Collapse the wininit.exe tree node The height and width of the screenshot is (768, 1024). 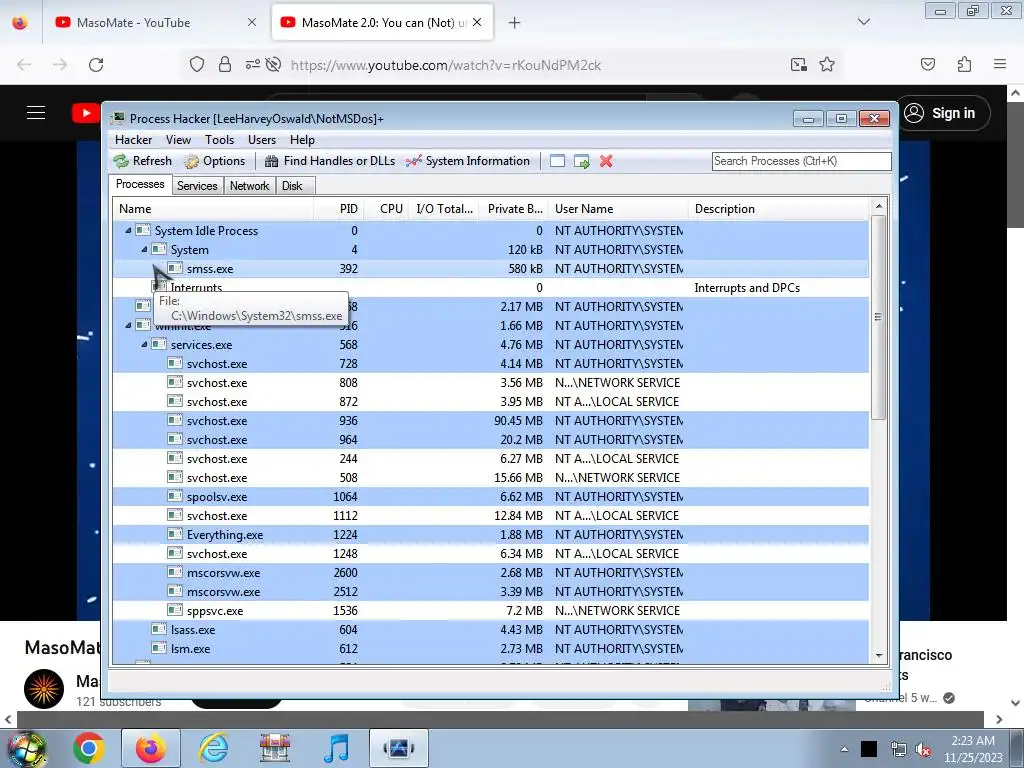(x=128, y=325)
